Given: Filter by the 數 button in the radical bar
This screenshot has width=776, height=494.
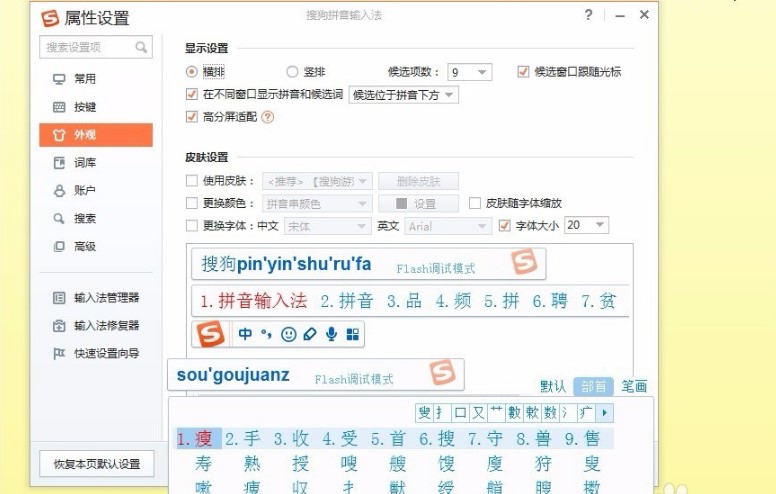Looking at the screenshot, I should [514, 412].
